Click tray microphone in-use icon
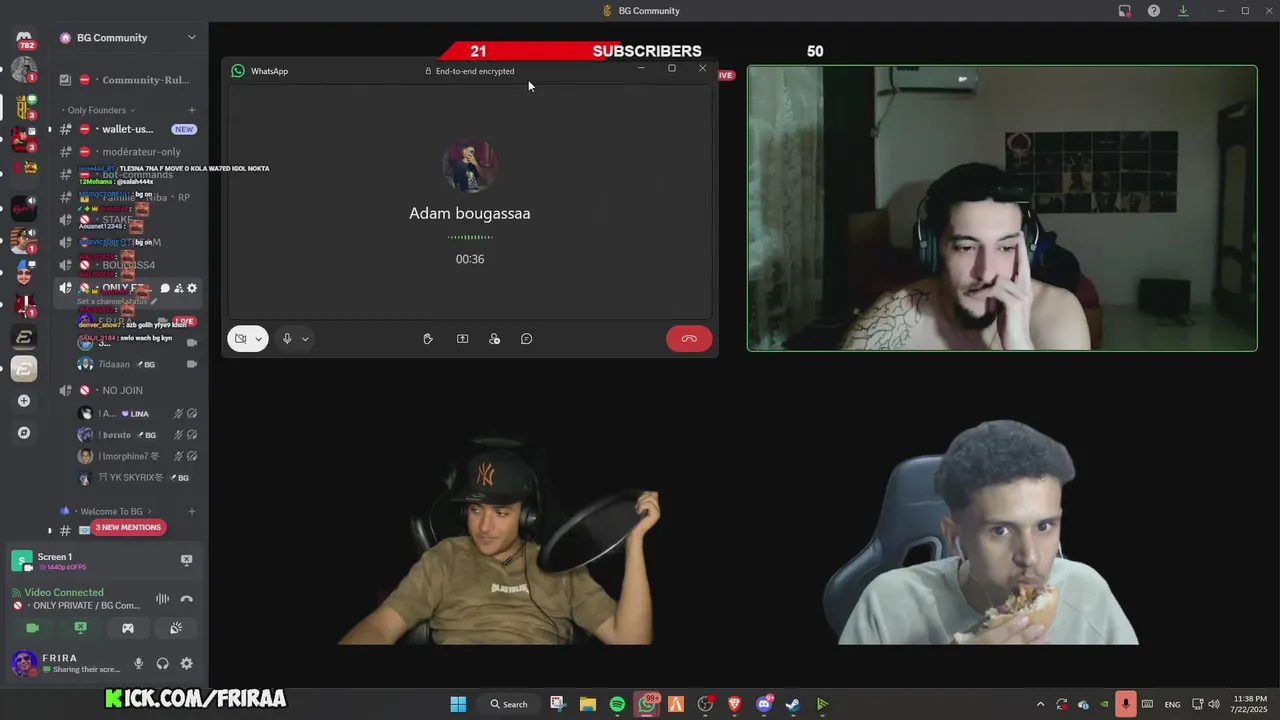The width and height of the screenshot is (1280, 720). click(x=1126, y=704)
